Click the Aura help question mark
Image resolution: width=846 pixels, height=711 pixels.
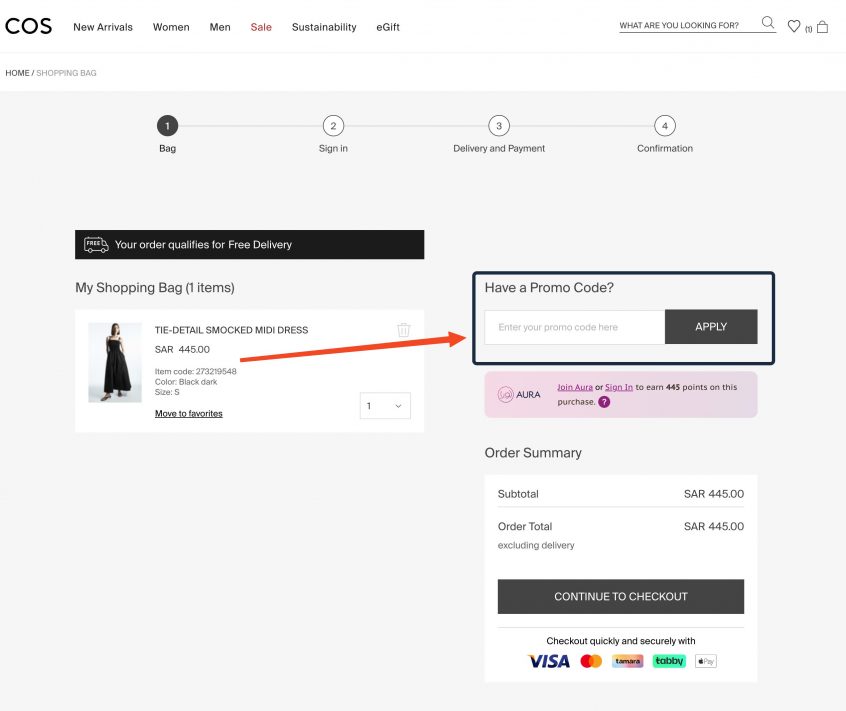[x=604, y=402]
